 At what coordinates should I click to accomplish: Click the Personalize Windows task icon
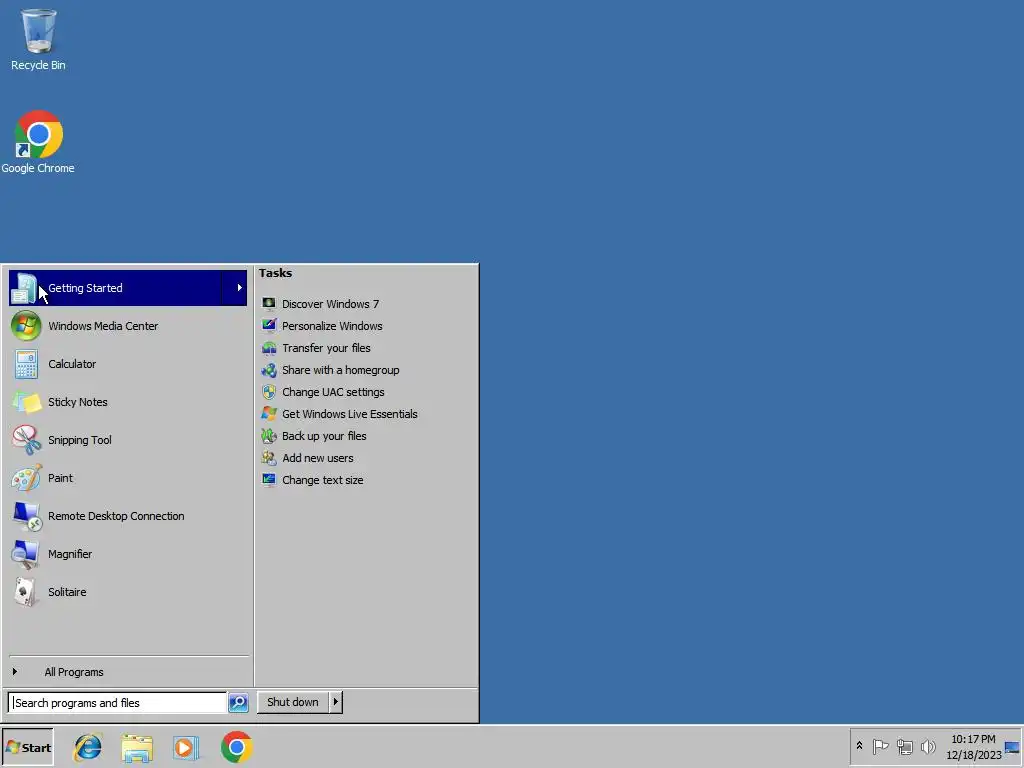click(x=268, y=325)
